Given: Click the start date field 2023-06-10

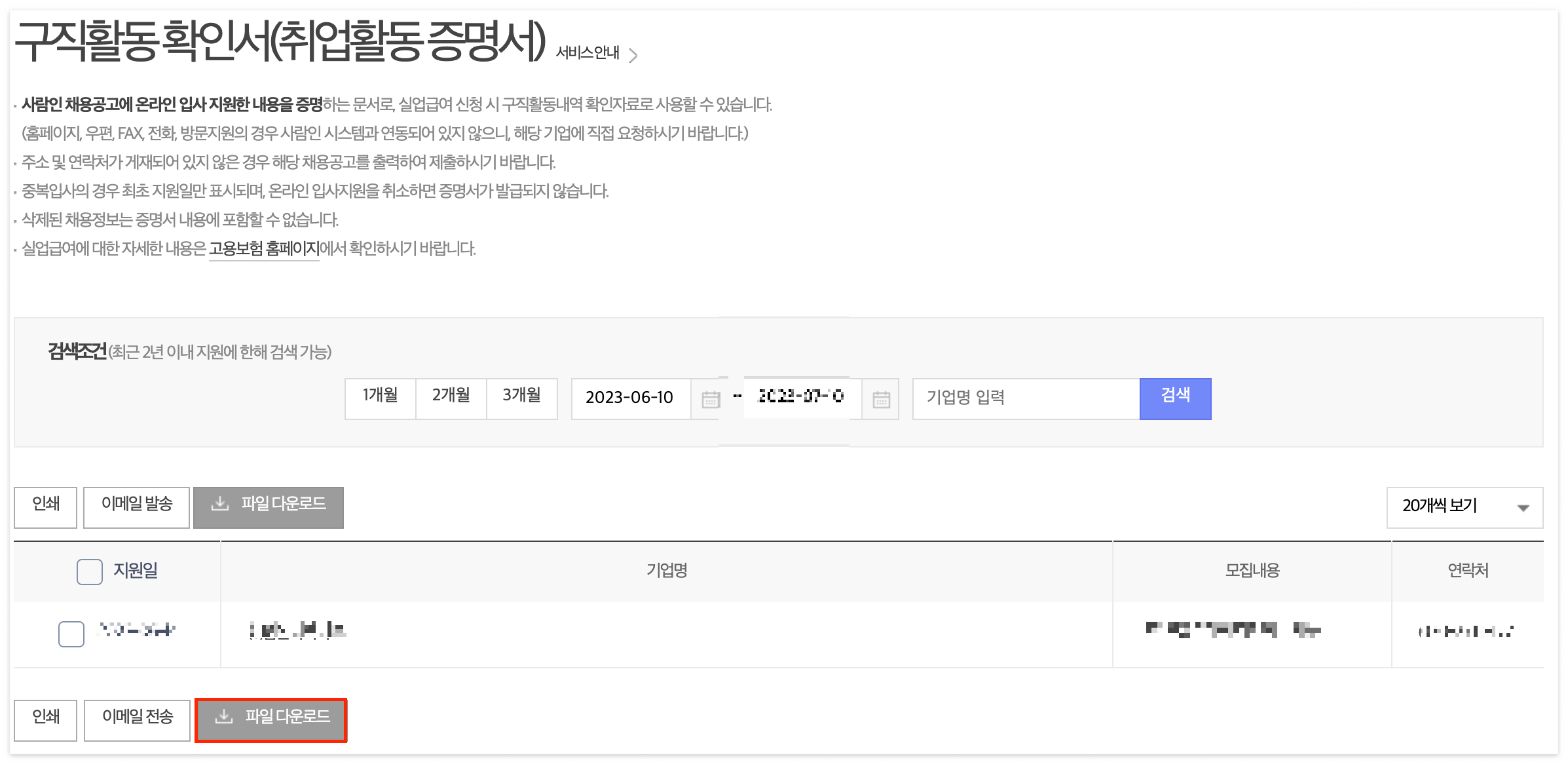Looking at the screenshot, I should [629, 398].
